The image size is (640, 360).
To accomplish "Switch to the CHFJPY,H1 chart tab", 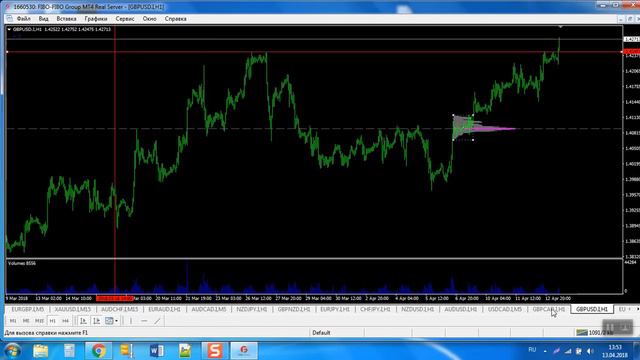I will tap(375, 309).
